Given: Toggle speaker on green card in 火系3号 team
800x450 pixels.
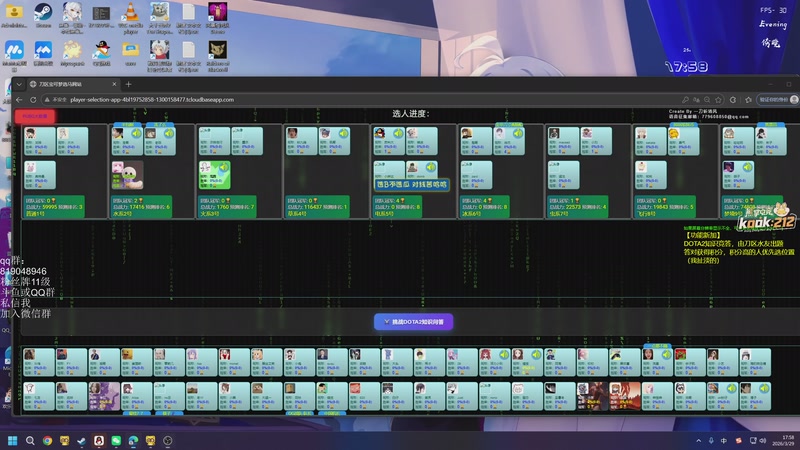Looking at the screenshot, I should [x=224, y=167].
